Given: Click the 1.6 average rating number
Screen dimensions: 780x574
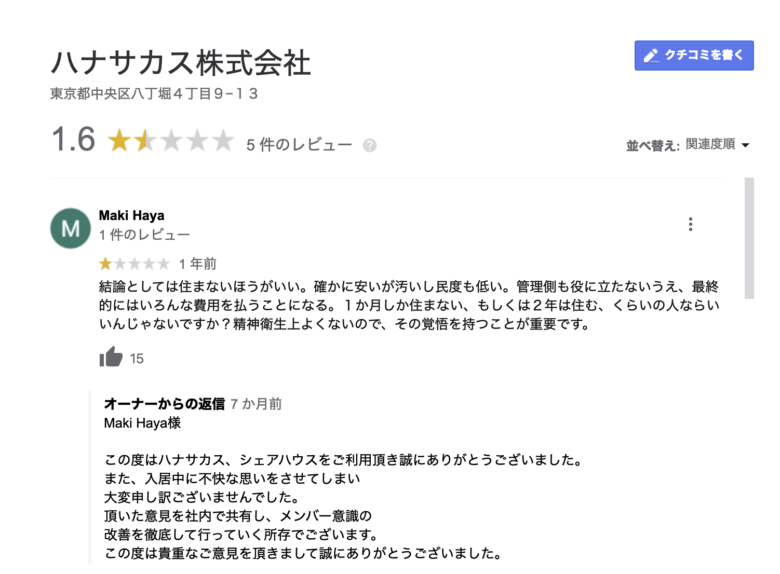Looking at the screenshot, I should 73,140.
